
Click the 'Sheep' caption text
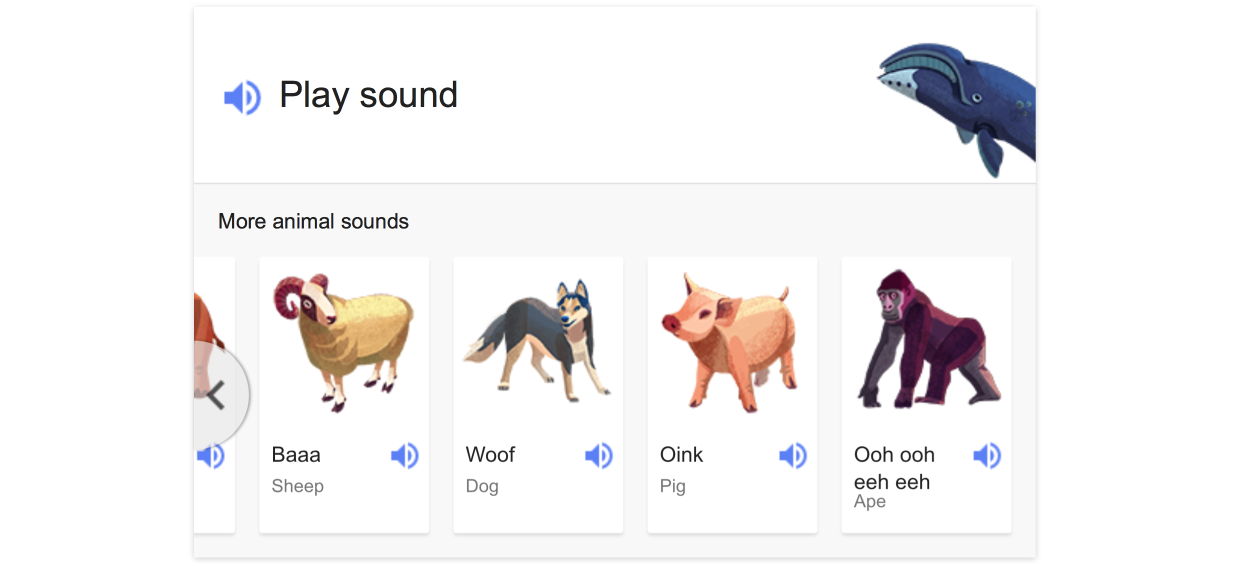pyautogui.click(x=297, y=487)
